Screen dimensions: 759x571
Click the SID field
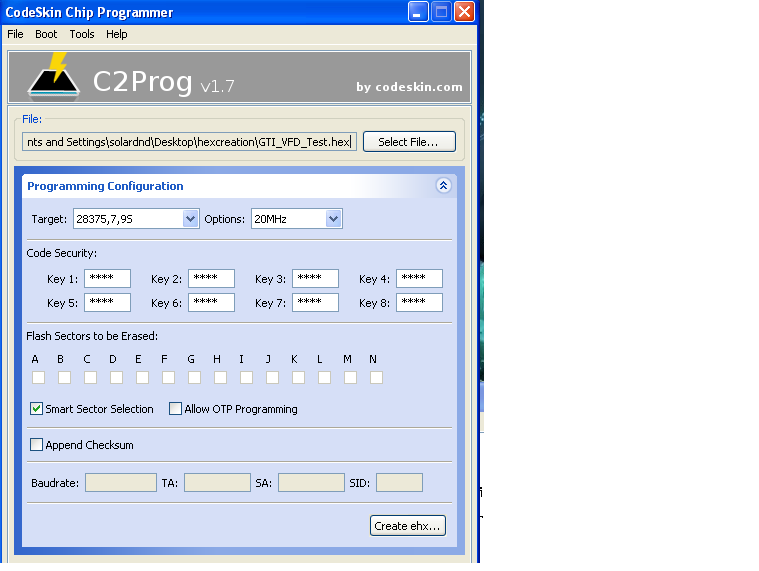pos(399,482)
